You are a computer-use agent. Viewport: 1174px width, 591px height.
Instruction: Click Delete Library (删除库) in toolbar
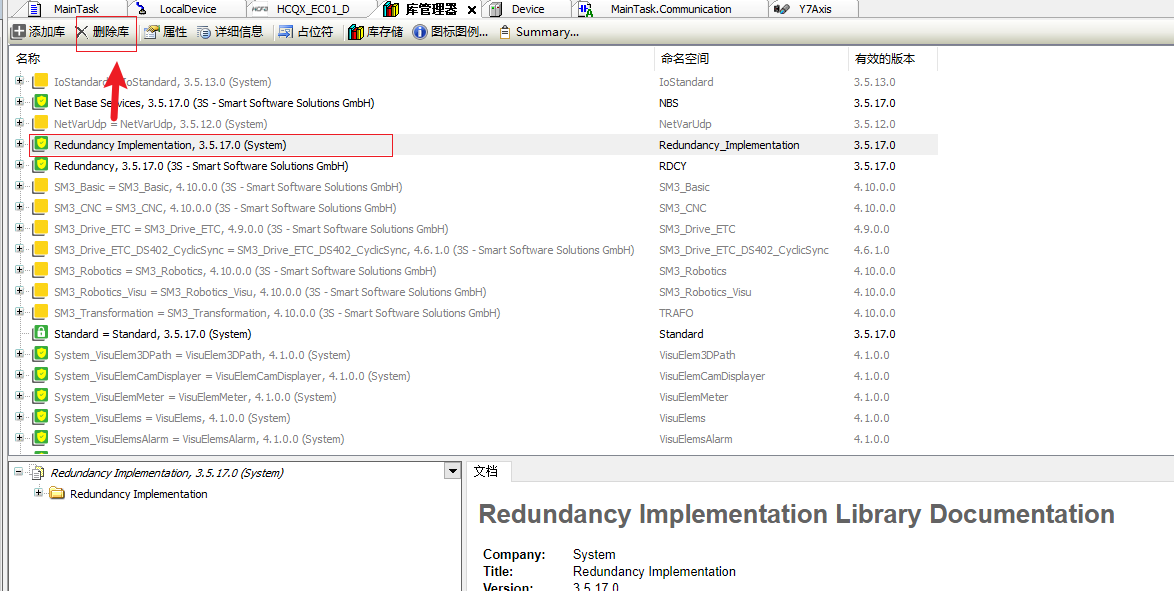pos(104,32)
